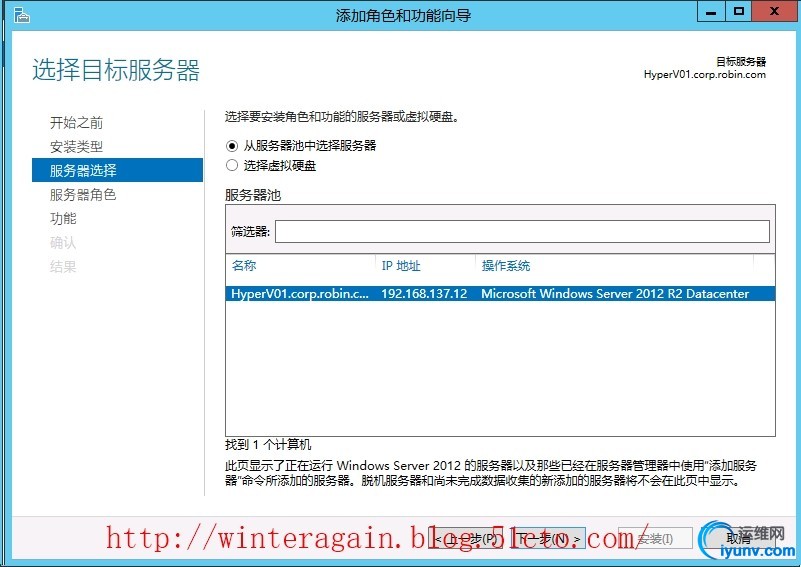Open the 功能 step
This screenshot has height=567, width=801.
63,219
